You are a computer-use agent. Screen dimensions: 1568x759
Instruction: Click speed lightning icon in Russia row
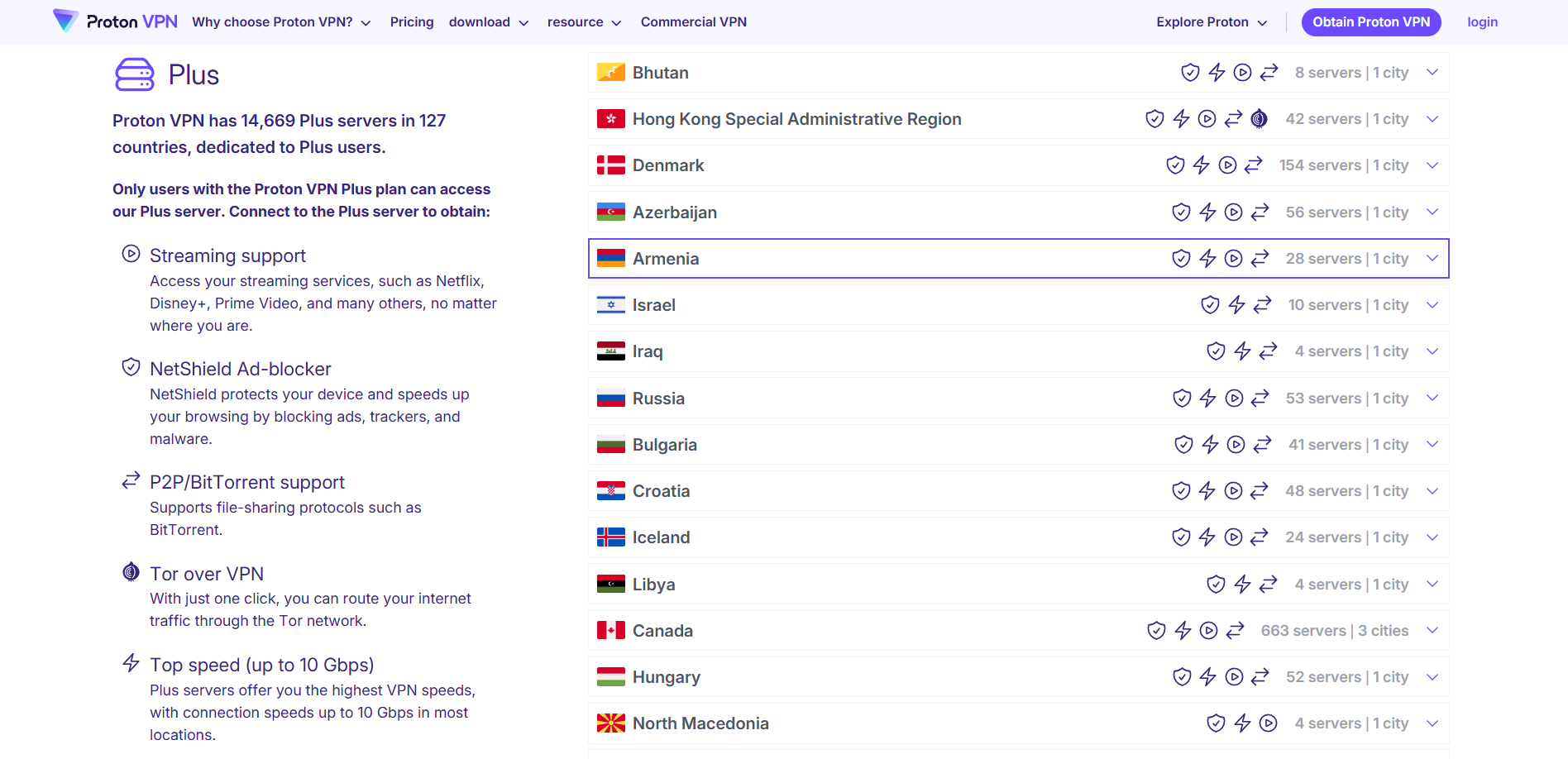[1207, 399]
